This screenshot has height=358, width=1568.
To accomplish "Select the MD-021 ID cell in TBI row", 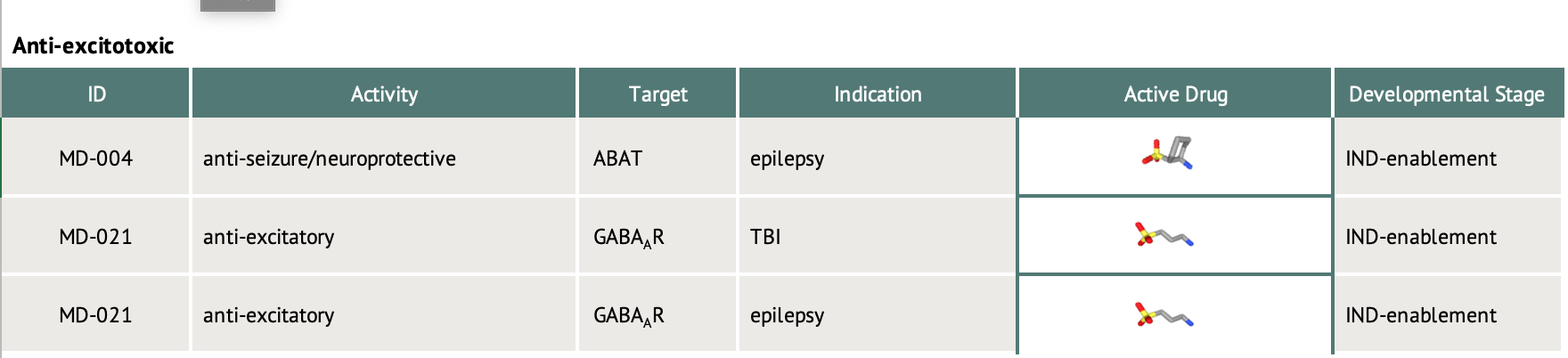I will (96, 236).
